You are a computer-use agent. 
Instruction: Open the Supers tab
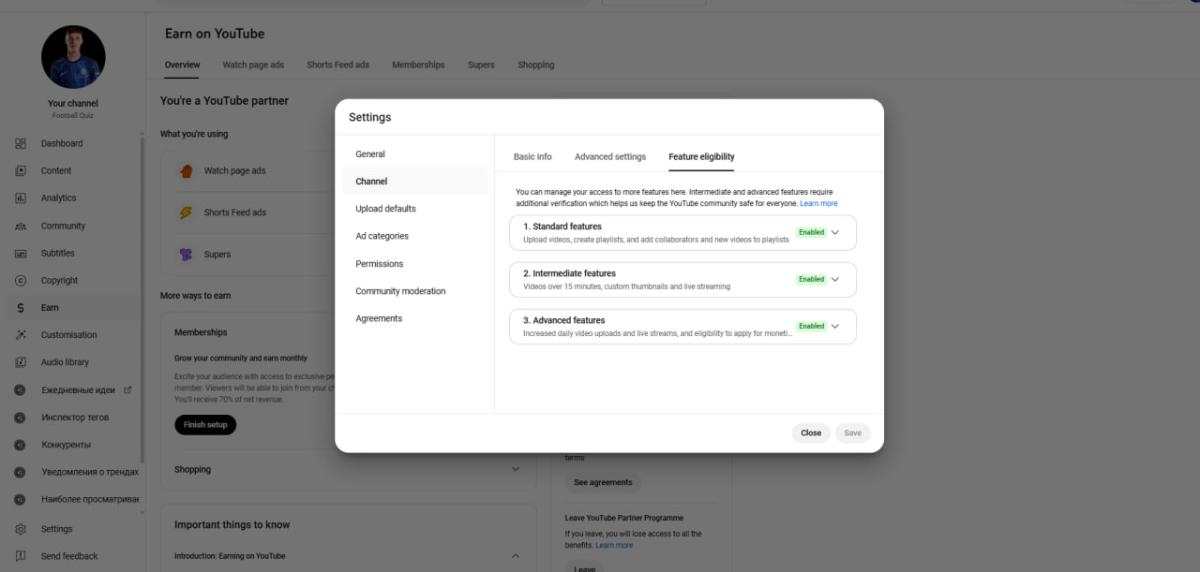pos(481,65)
